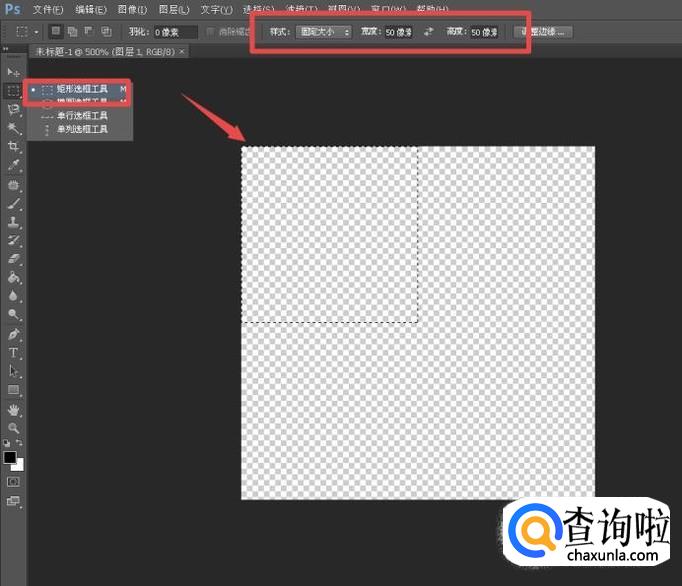Select the Magic Wand tool
682x586 pixels.
[x=13, y=128]
